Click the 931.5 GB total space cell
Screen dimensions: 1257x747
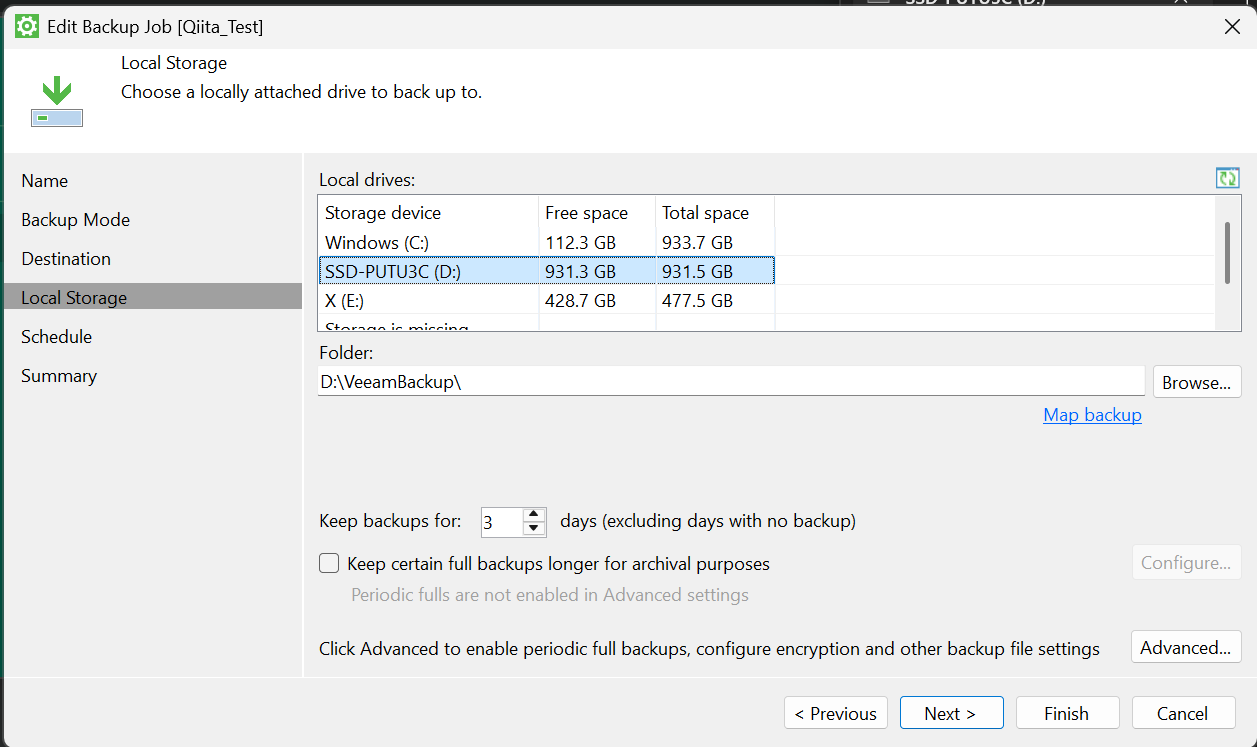(697, 271)
